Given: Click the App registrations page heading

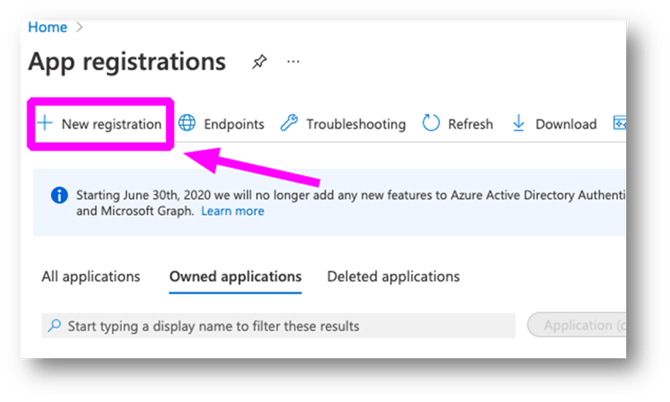Looking at the screenshot, I should coord(127,61).
